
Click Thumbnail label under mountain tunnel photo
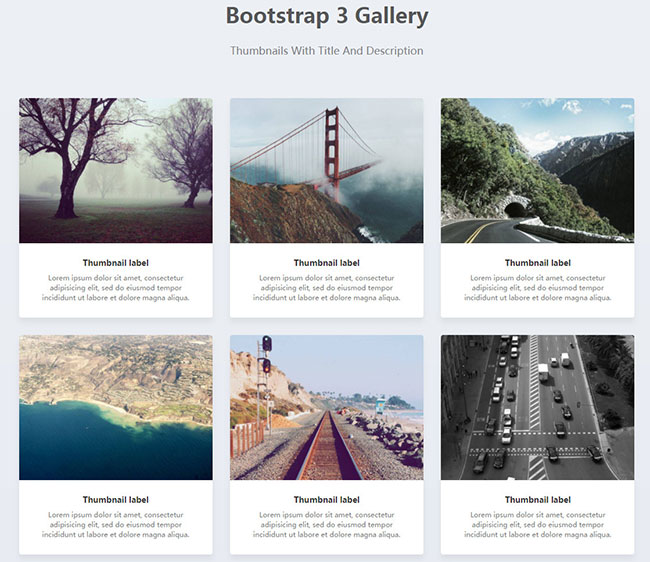[537, 263]
